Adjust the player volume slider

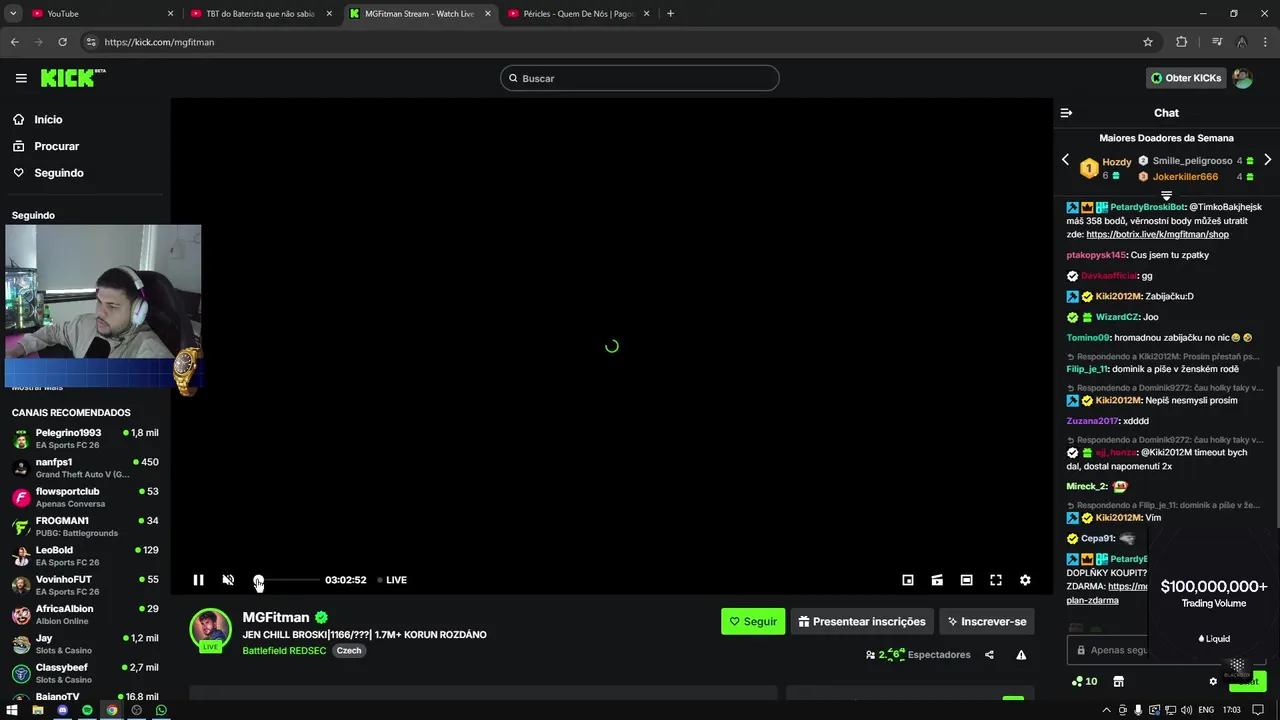point(287,580)
